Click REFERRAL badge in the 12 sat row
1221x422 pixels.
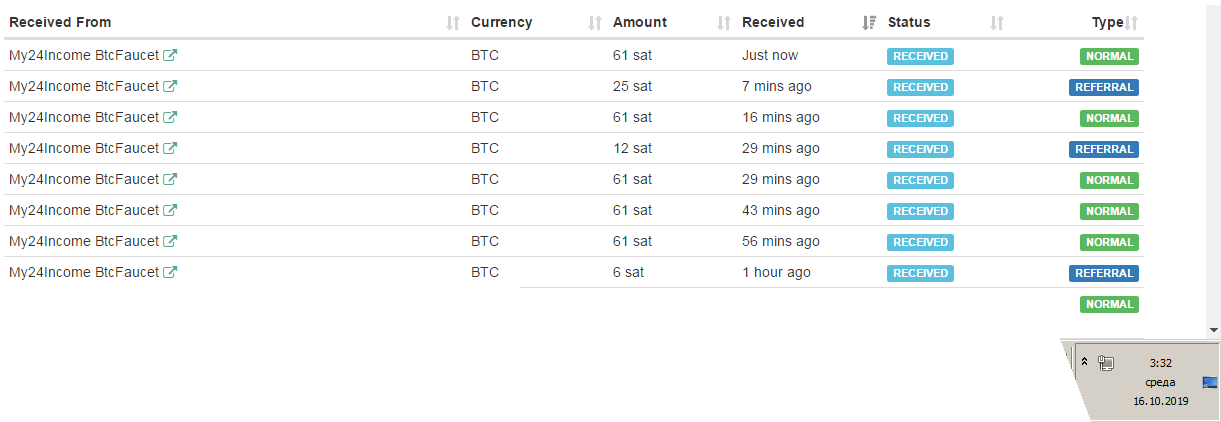tap(1104, 149)
